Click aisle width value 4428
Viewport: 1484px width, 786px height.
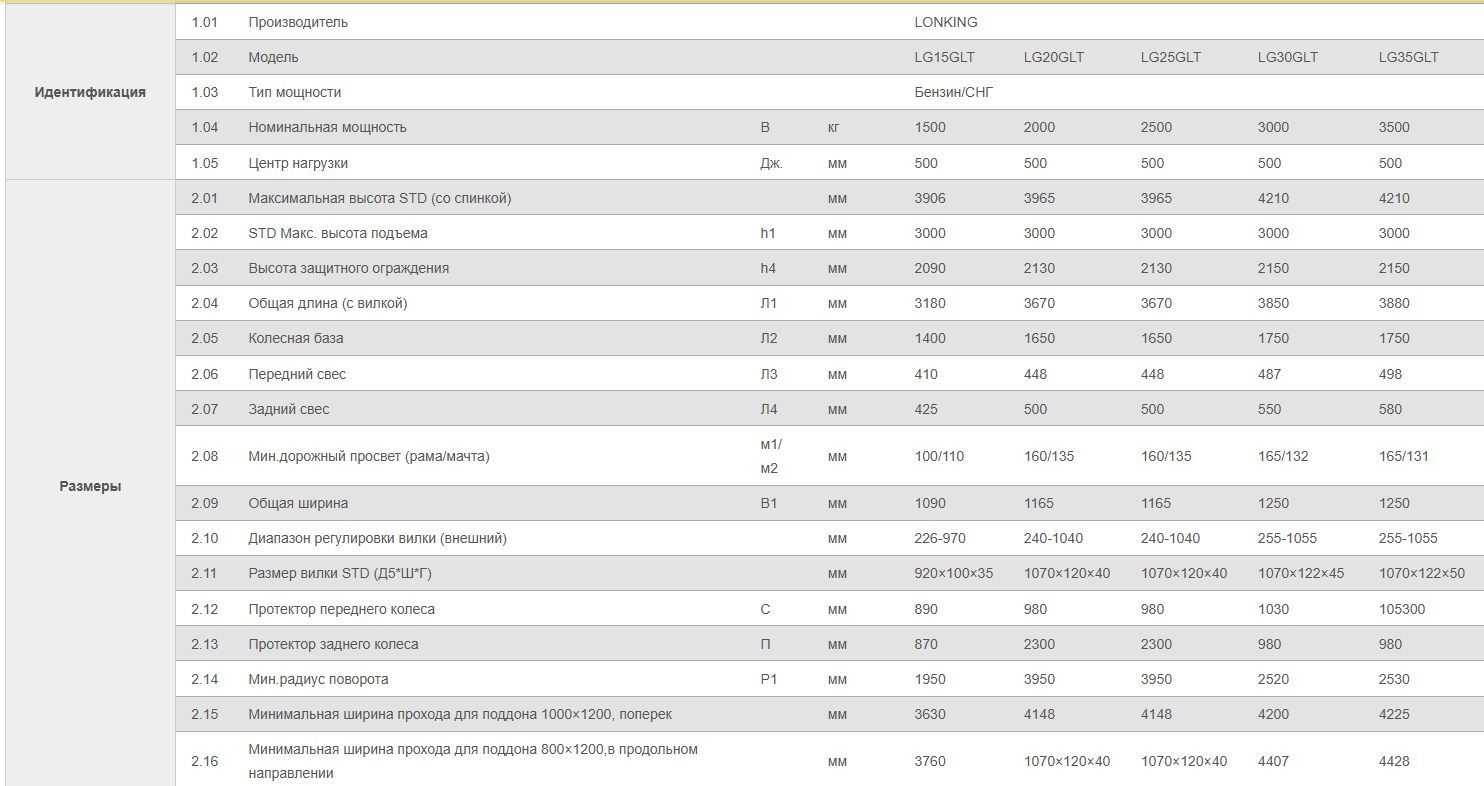(x=1394, y=761)
